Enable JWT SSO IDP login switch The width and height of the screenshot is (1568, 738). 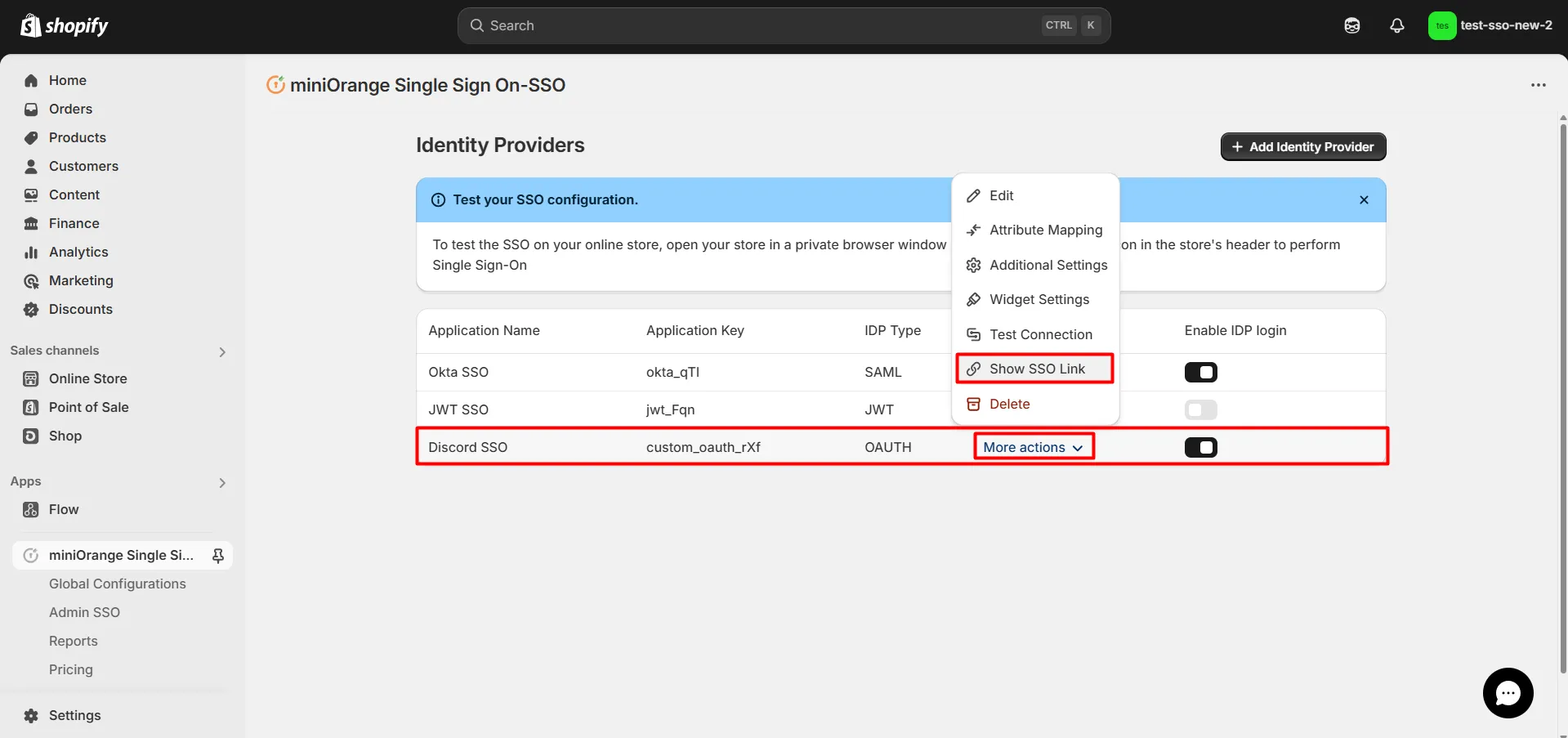tap(1200, 410)
